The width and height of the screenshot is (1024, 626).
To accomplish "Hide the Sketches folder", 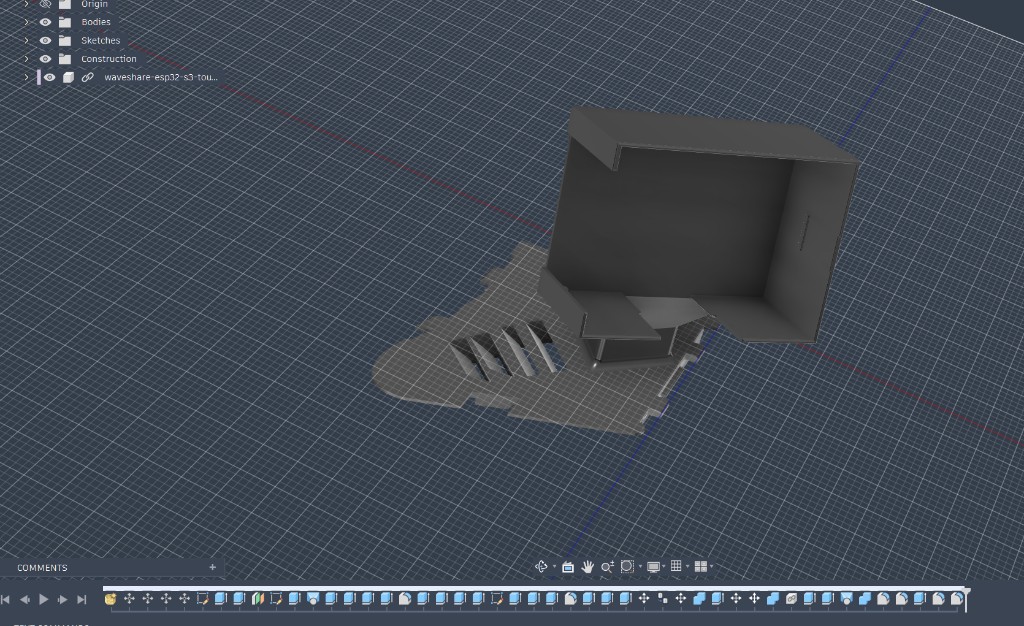I will (x=45, y=40).
